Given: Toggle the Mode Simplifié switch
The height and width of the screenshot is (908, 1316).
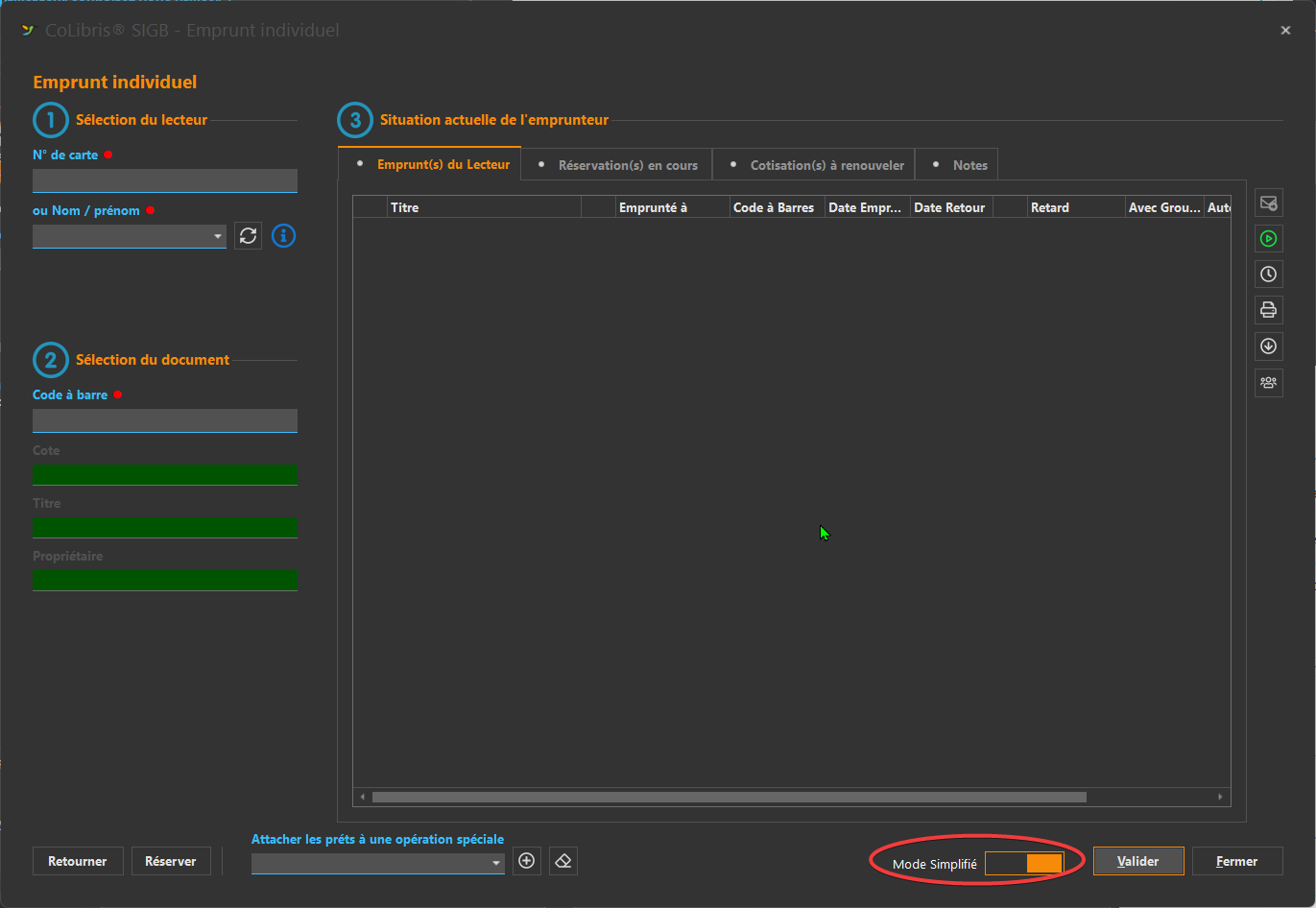Looking at the screenshot, I should coord(1024,863).
